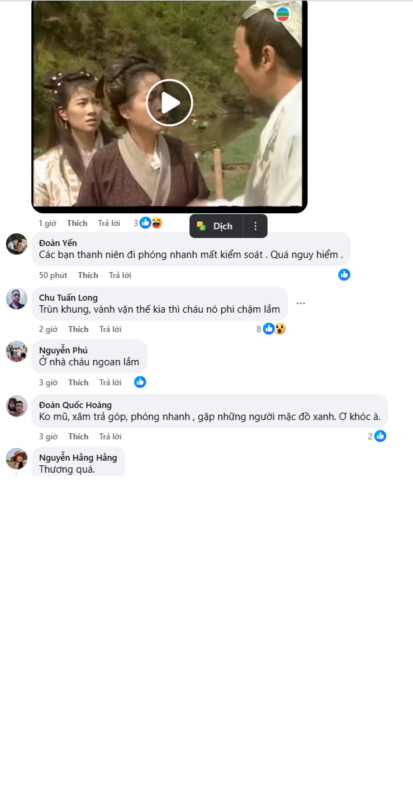Reply to the video comment
This screenshot has height=800, width=413.
(x=109, y=223)
